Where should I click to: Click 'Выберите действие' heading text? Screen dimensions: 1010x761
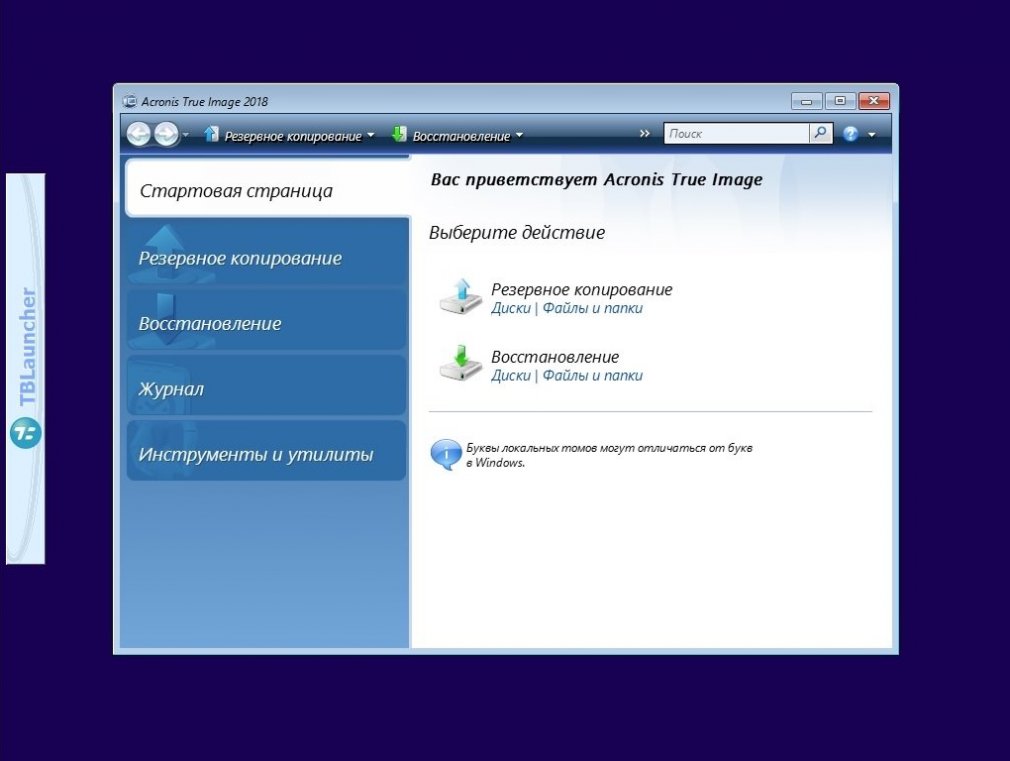tap(517, 233)
